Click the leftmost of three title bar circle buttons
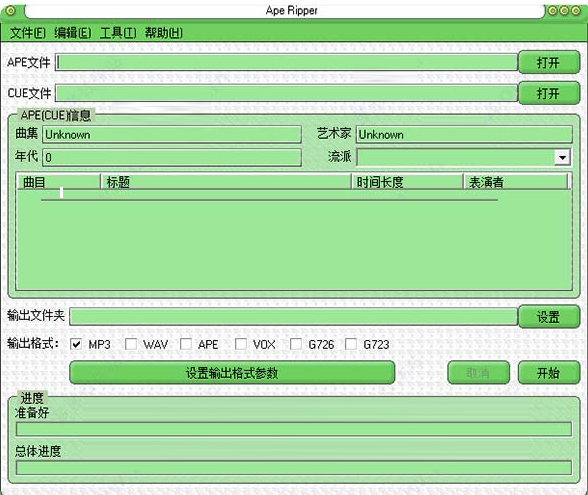Viewport: 588px width, 495px height. point(552,10)
